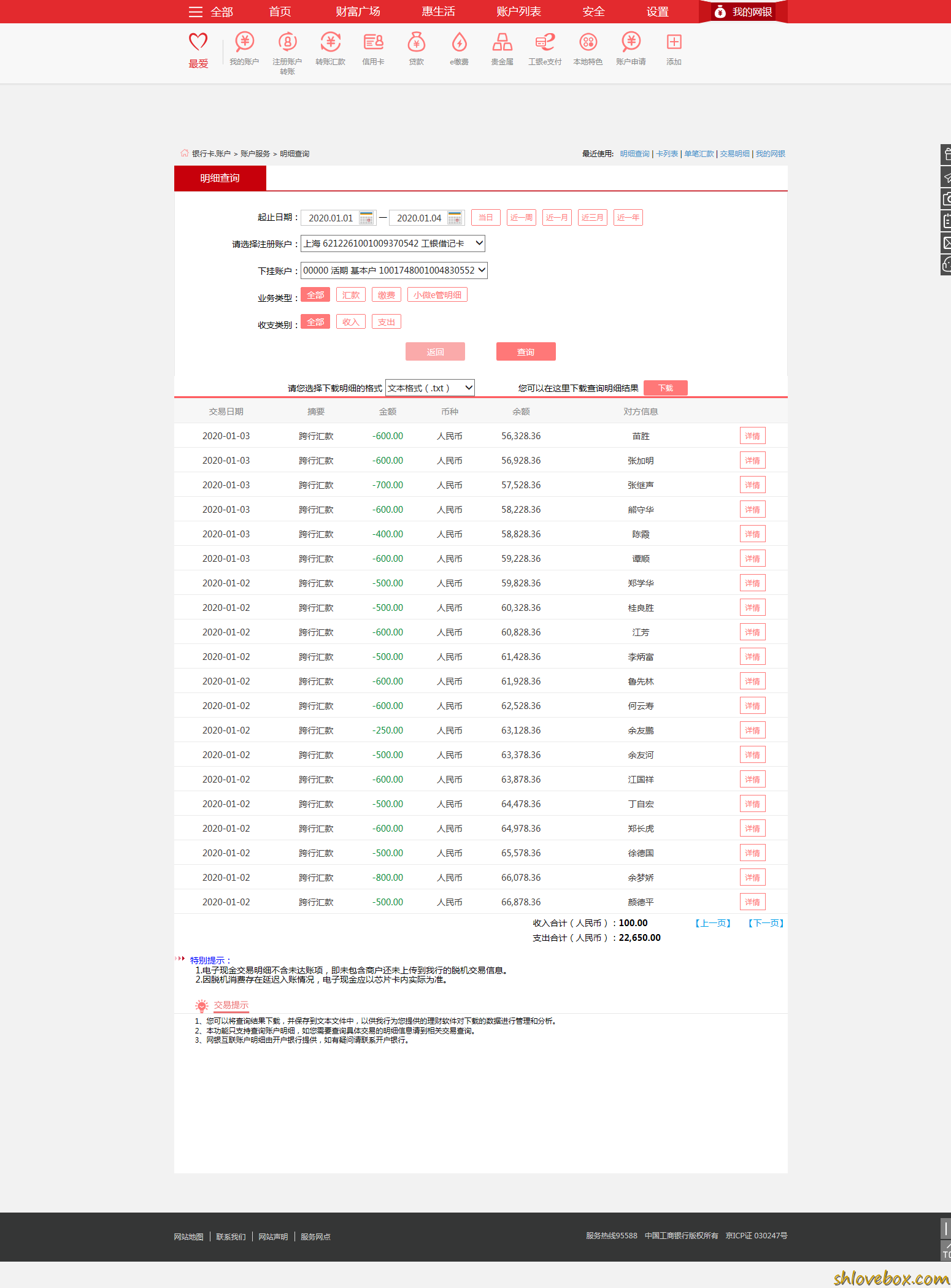This screenshot has height=1288, width=951.
Task: Open 账户列表 in top navigation
Action: coord(518,12)
